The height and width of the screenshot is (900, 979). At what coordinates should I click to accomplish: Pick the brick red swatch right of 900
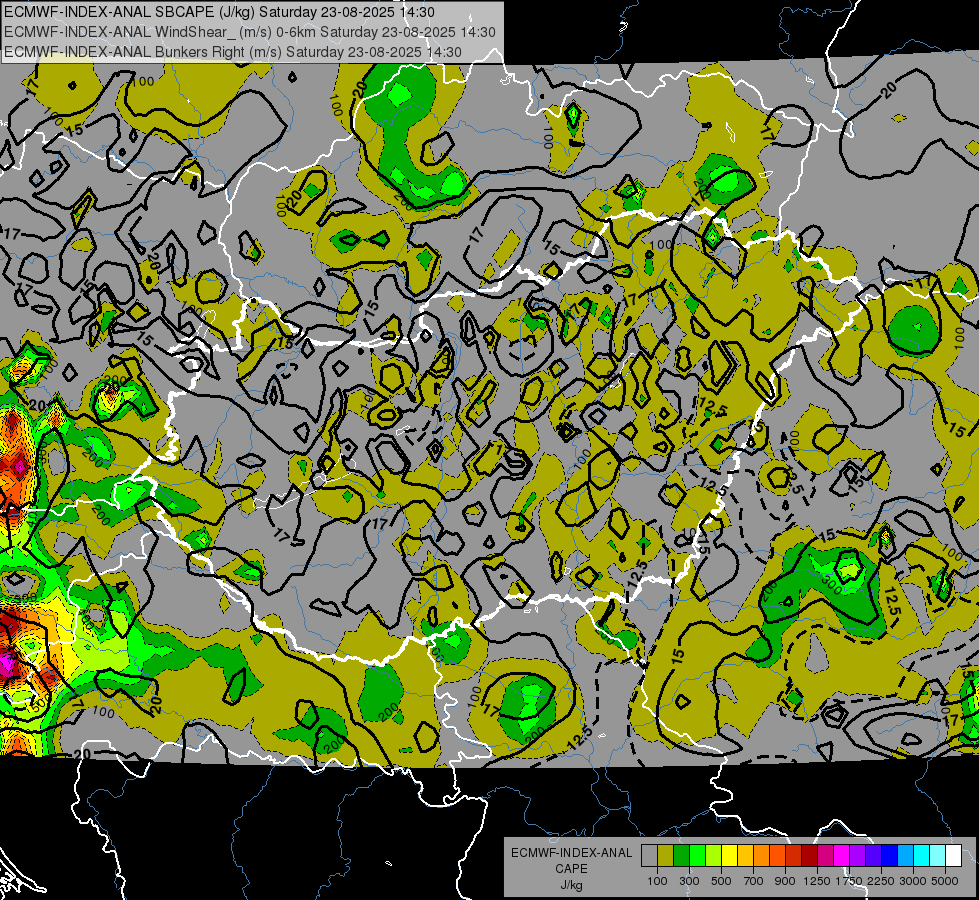tap(794, 856)
